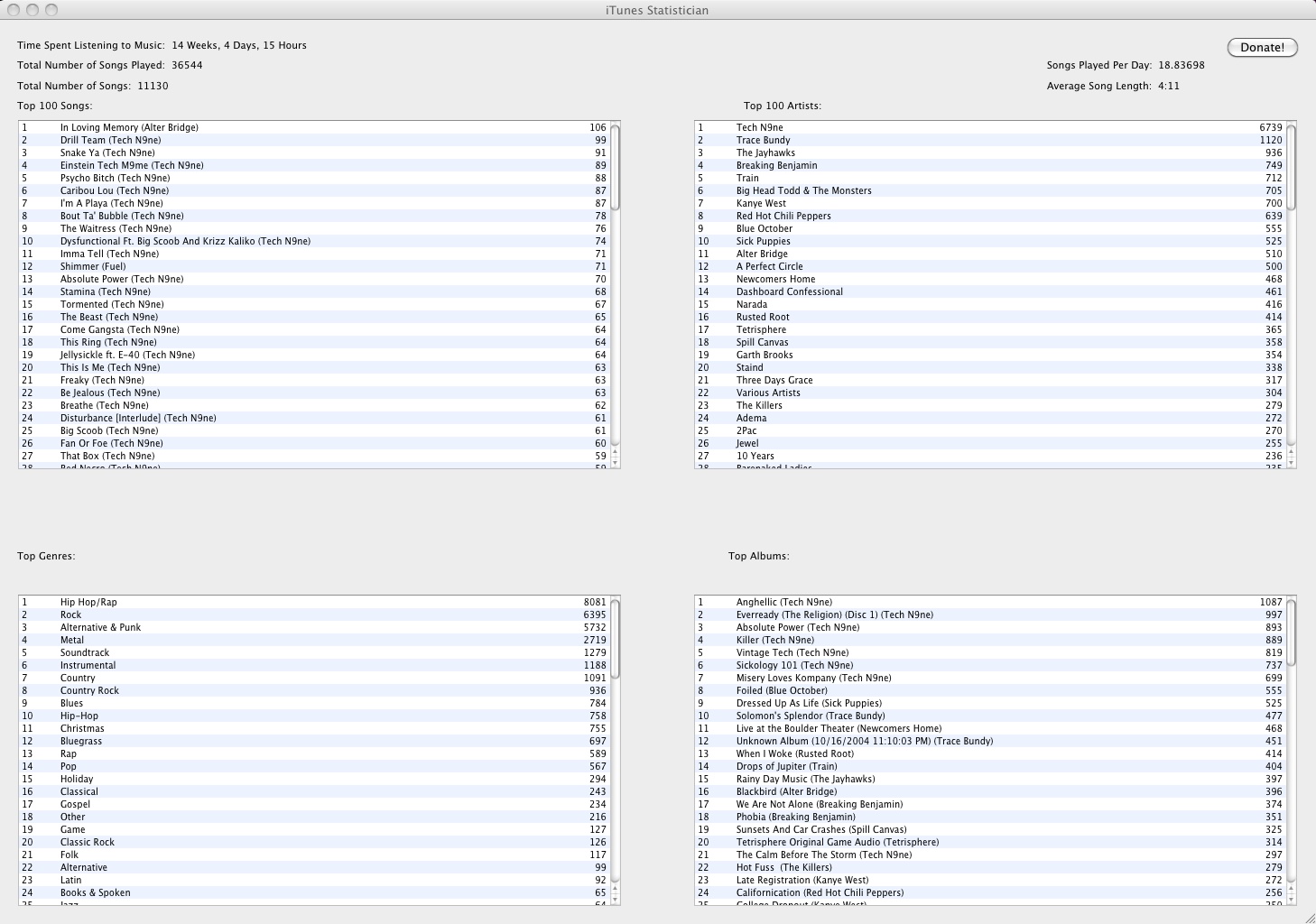
Task: Select song 'Dysfunctional Ft. Big Scoob And Krizz Kaliko'
Action: tap(314, 241)
